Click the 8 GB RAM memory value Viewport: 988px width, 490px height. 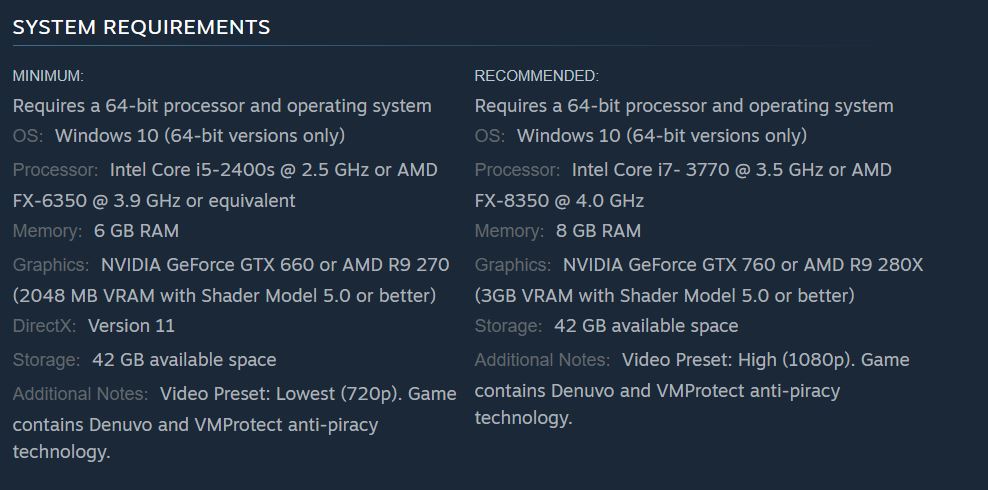coord(598,231)
